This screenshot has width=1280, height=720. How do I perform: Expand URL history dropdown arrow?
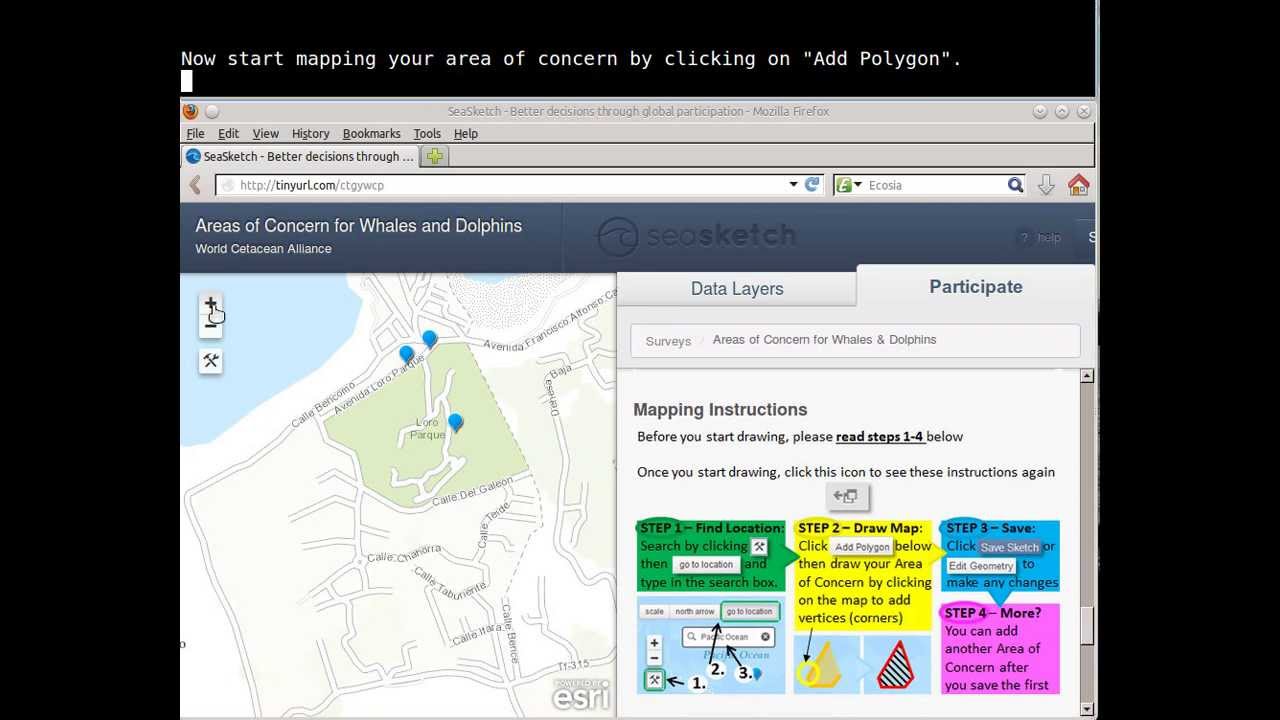[x=793, y=184]
